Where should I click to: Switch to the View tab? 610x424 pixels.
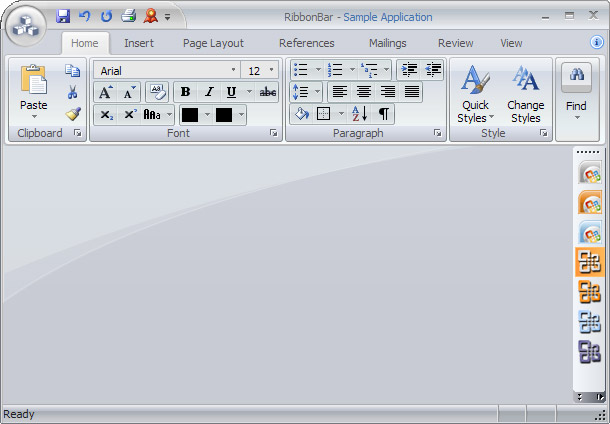coord(511,43)
